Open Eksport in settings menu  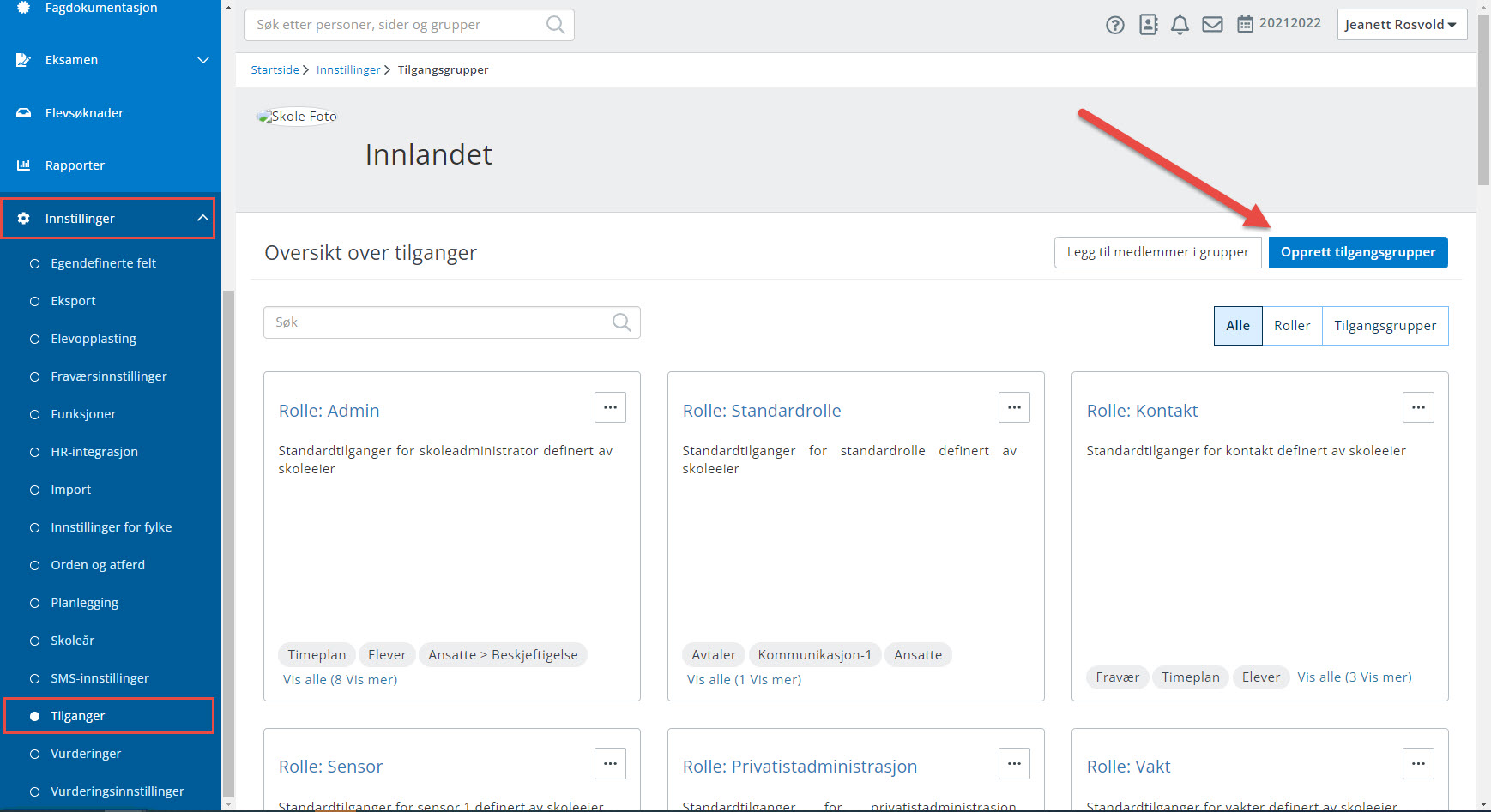[74, 301]
